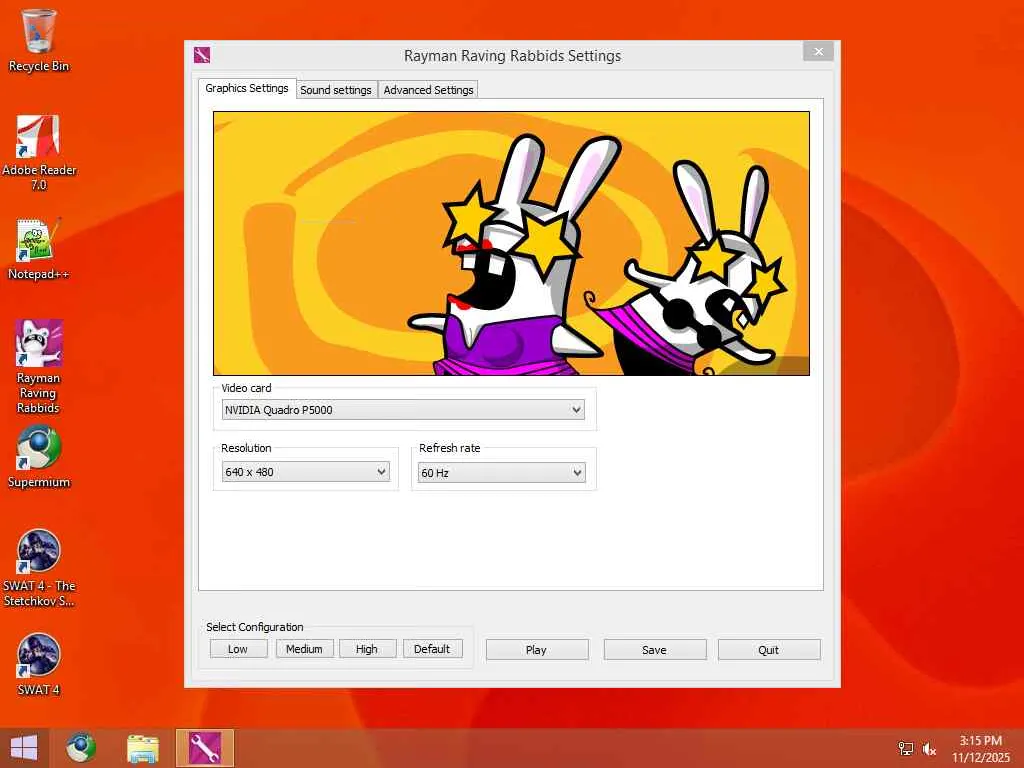Click the network tray icon
Image resolution: width=1024 pixels, height=768 pixels.
coord(905,749)
